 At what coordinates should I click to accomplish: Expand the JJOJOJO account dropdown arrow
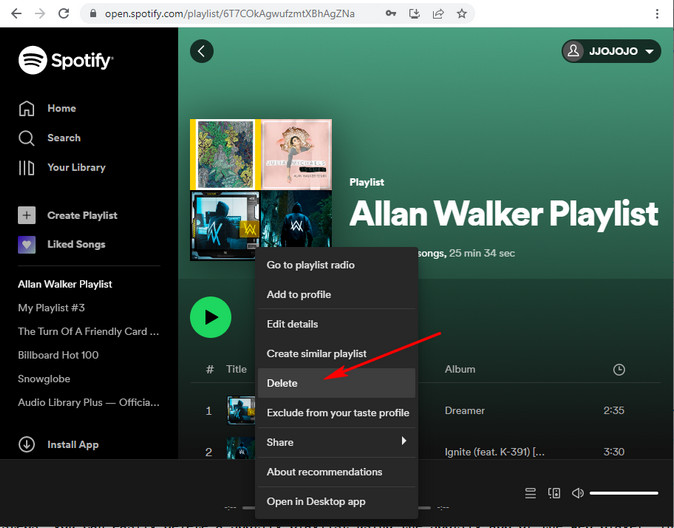[x=649, y=52]
